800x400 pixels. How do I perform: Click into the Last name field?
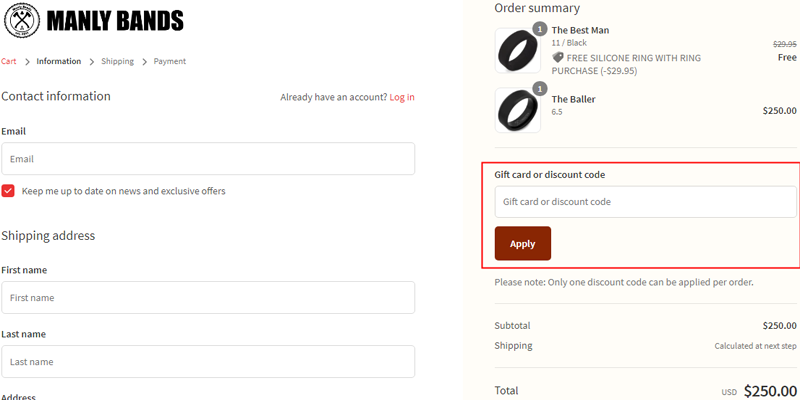[208, 362]
